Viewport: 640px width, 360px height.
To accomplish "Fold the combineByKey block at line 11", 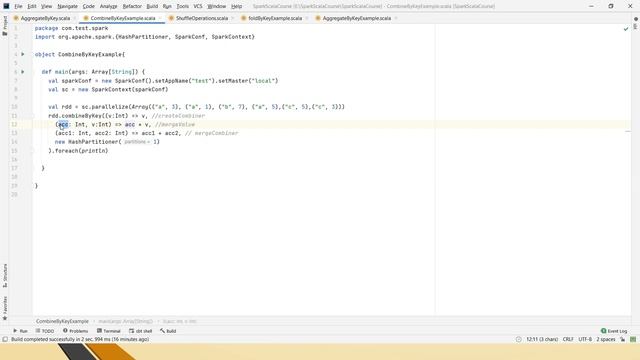I will tap(33, 116).
